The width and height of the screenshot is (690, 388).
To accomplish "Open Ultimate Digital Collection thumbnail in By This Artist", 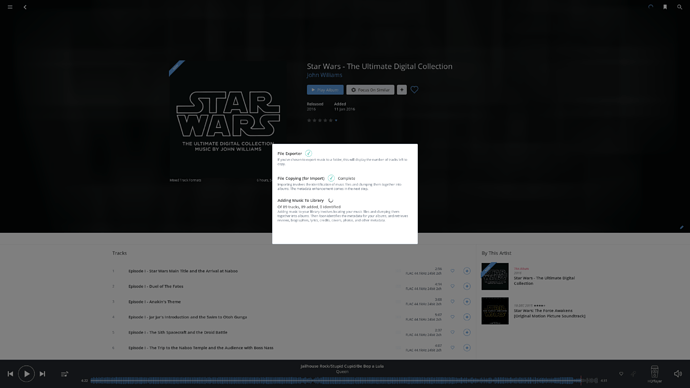I will click(x=495, y=276).
